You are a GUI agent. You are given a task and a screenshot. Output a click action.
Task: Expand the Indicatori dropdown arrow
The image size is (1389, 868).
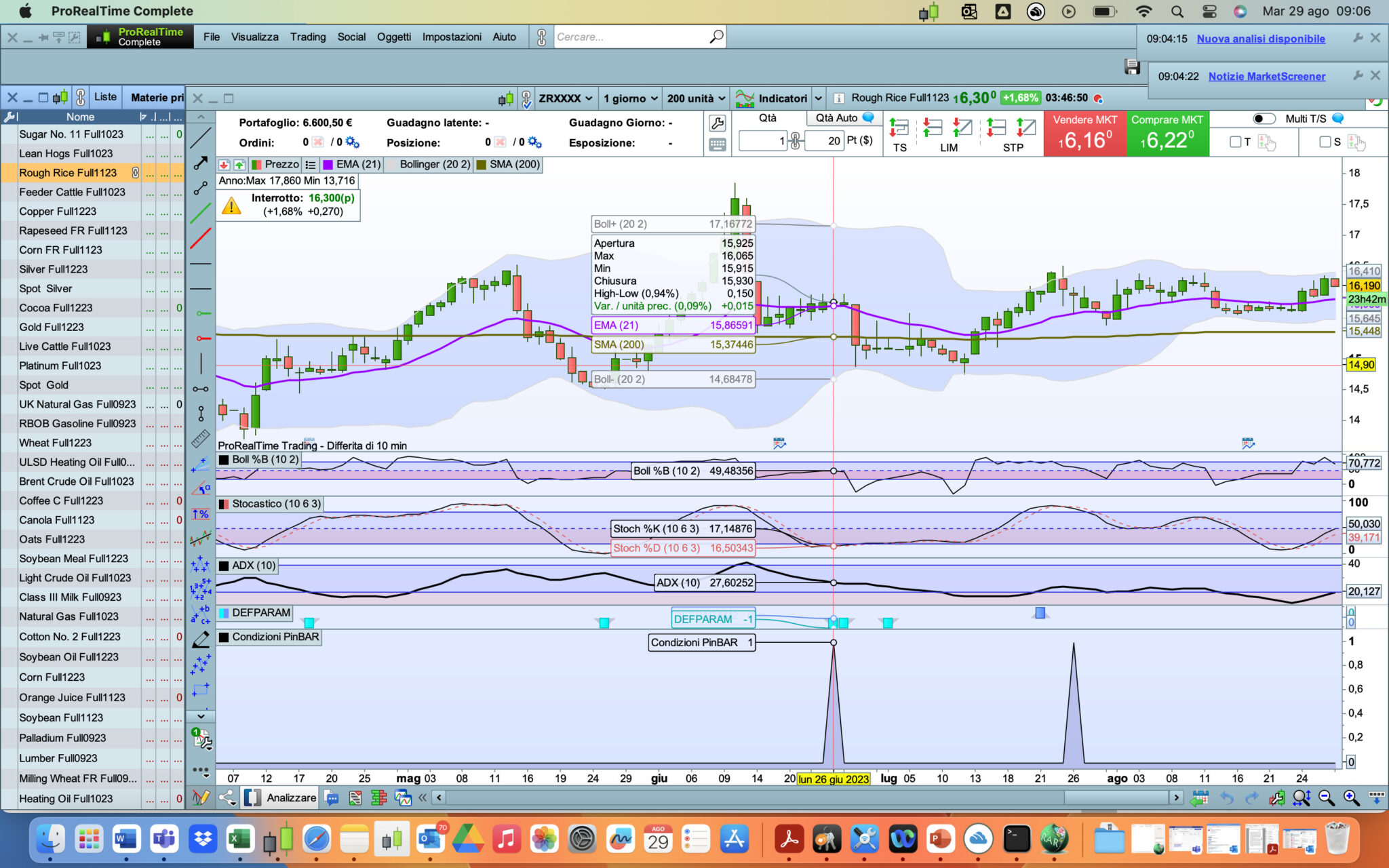818,98
